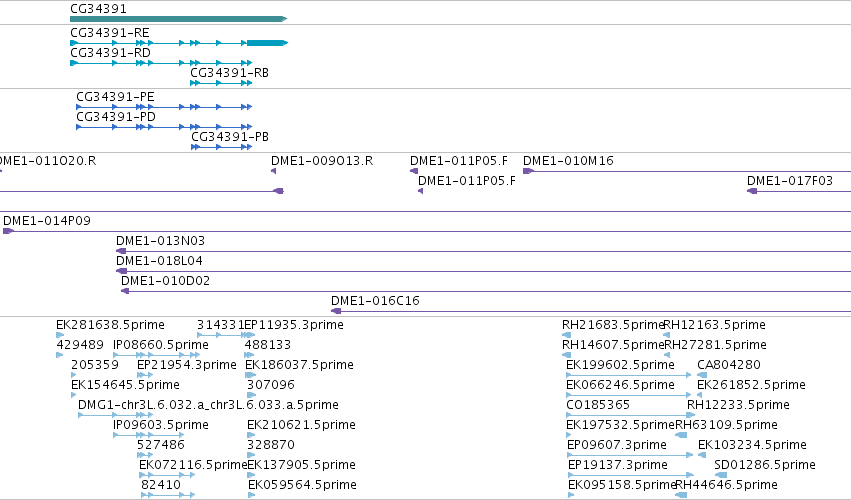Click the RH63109.5prime EST label
This screenshot has height=500, width=851.
(726, 425)
